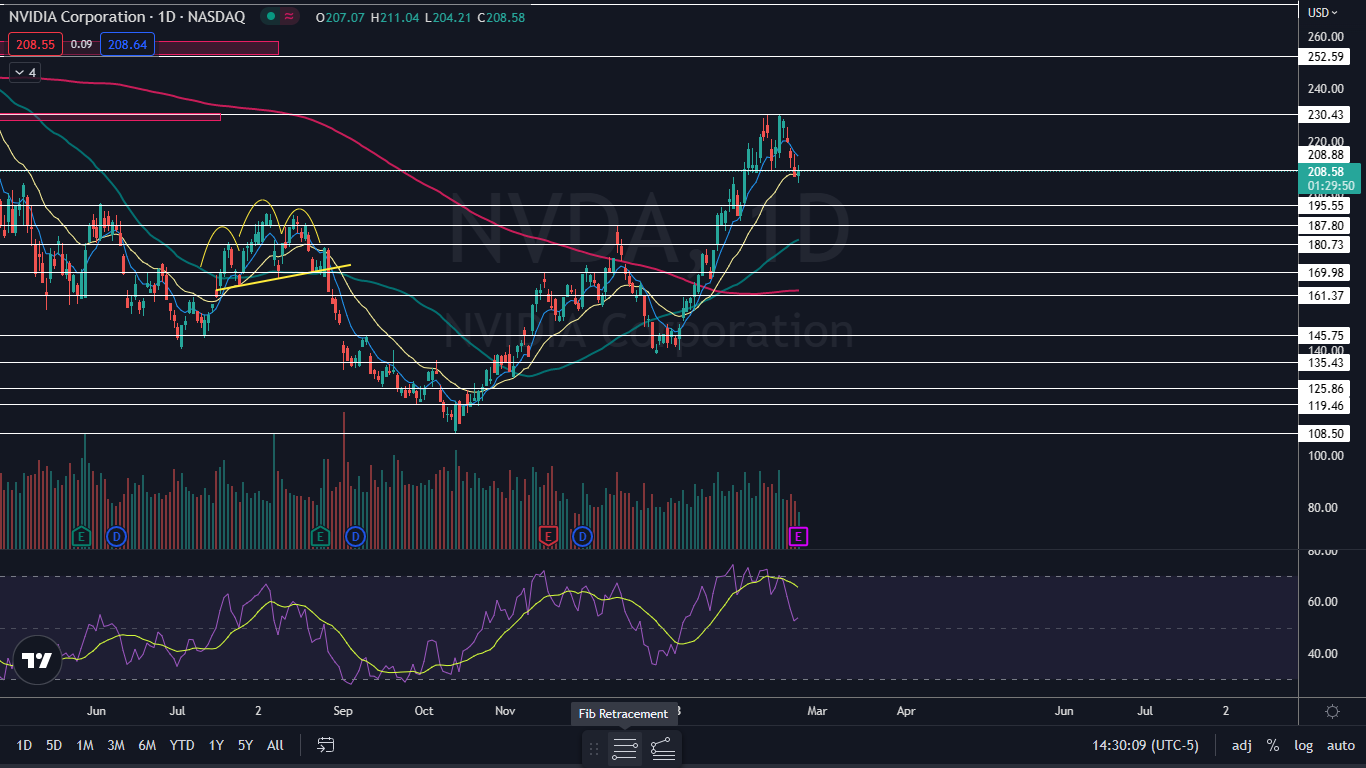Select the Fib Retracement drawing tool
Image resolution: width=1366 pixels, height=768 pixels.
click(625, 747)
